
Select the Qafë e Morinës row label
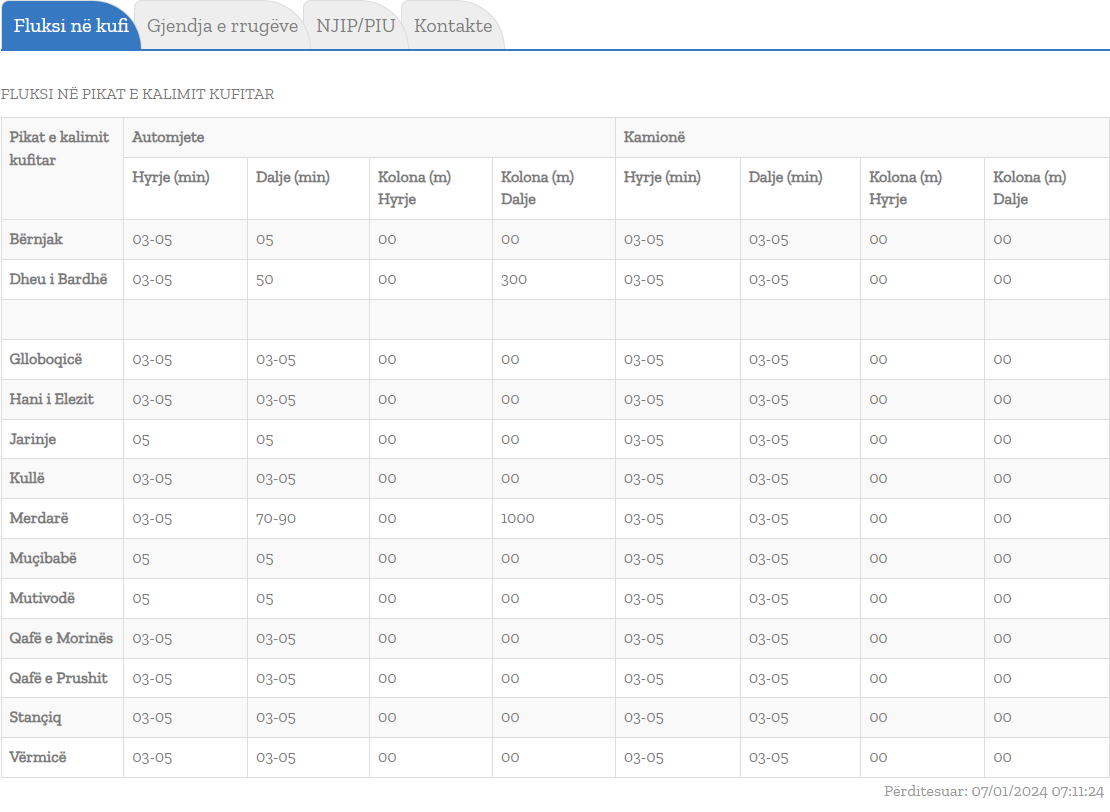click(x=61, y=638)
